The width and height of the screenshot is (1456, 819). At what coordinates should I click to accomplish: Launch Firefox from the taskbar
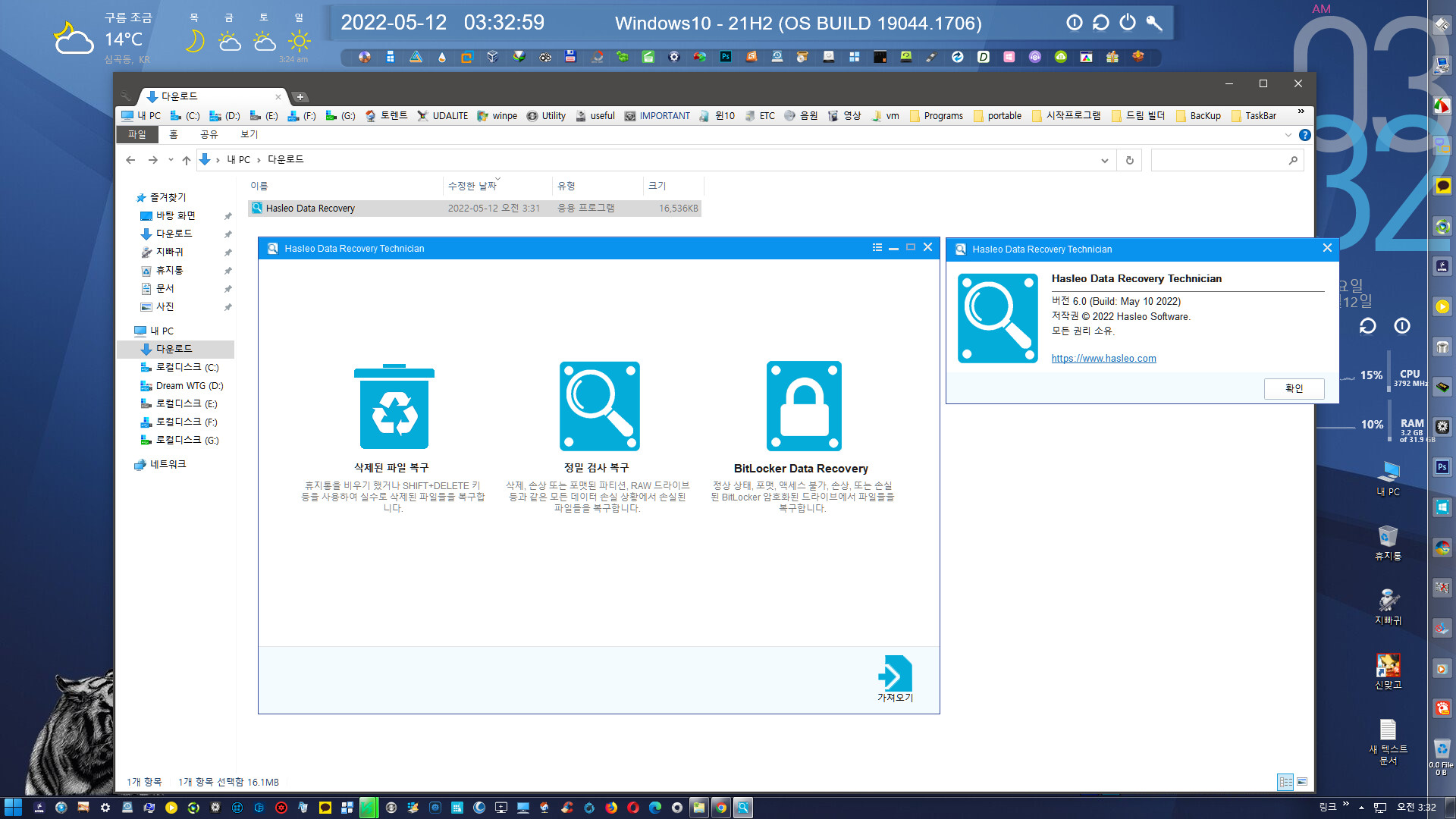tap(611, 808)
